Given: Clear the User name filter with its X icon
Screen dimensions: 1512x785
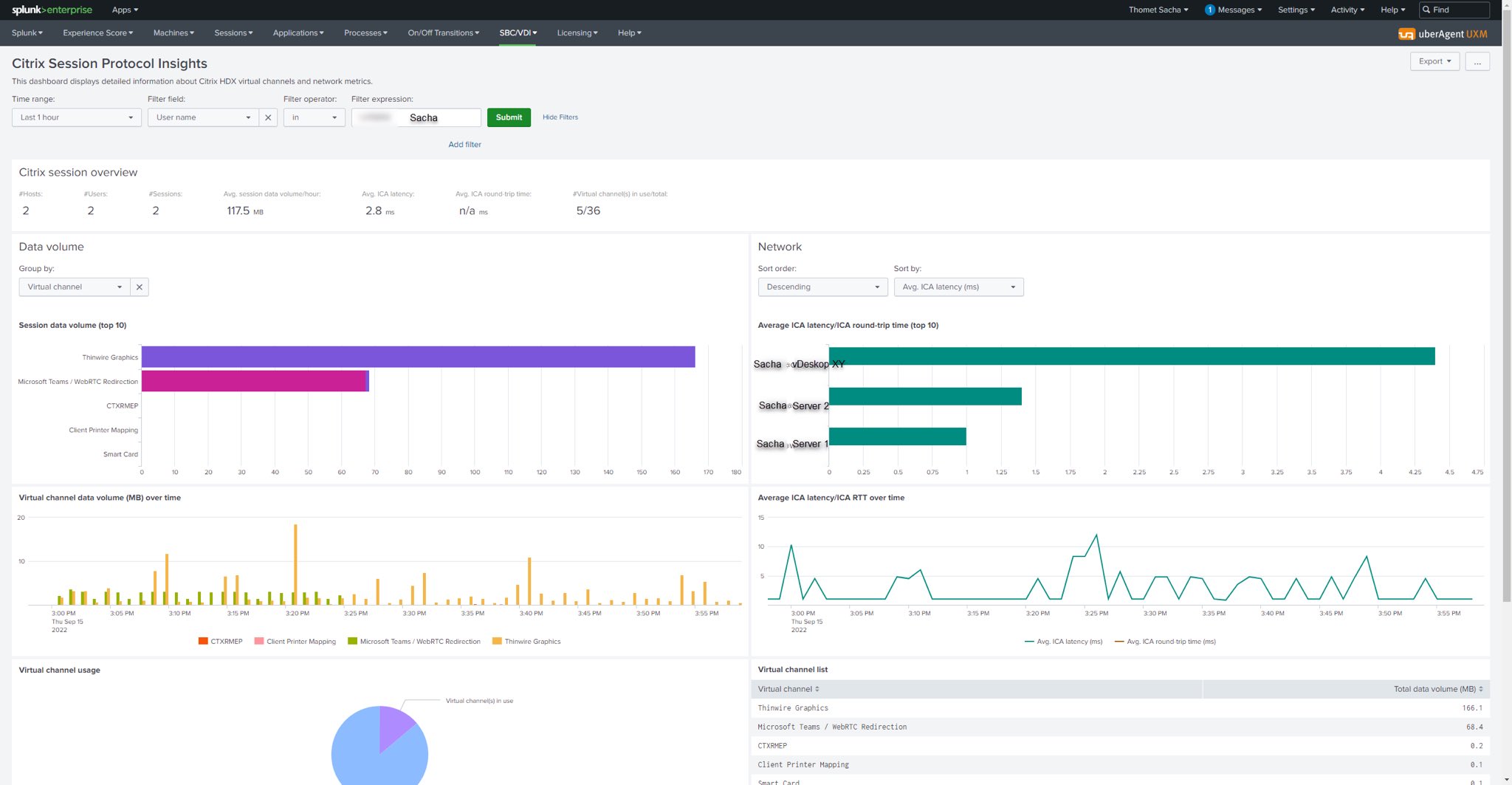Looking at the screenshot, I should click(x=268, y=117).
